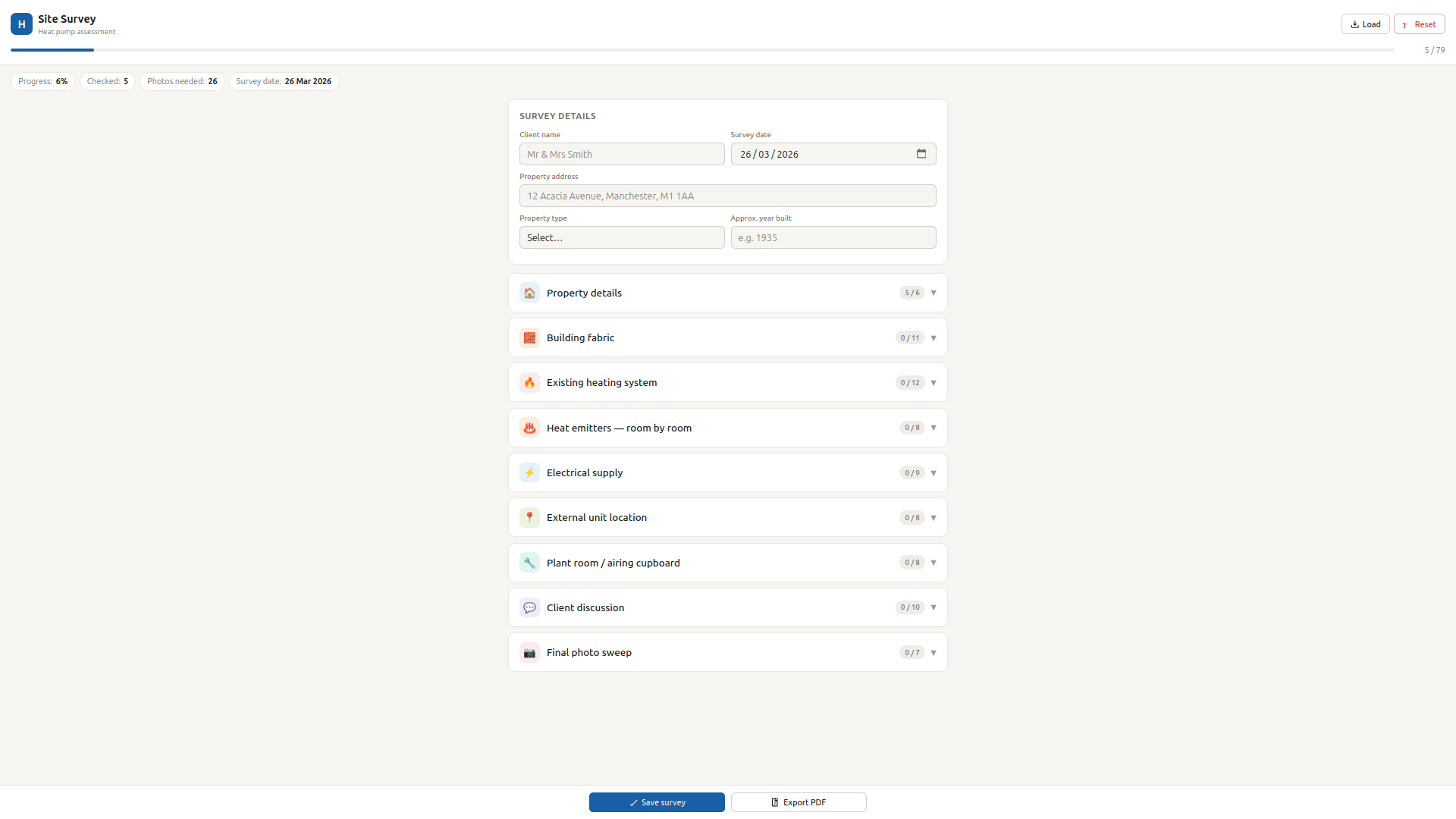Click the map pin External unit location icon
Viewport: 1456px width, 819px height.
[x=529, y=518]
